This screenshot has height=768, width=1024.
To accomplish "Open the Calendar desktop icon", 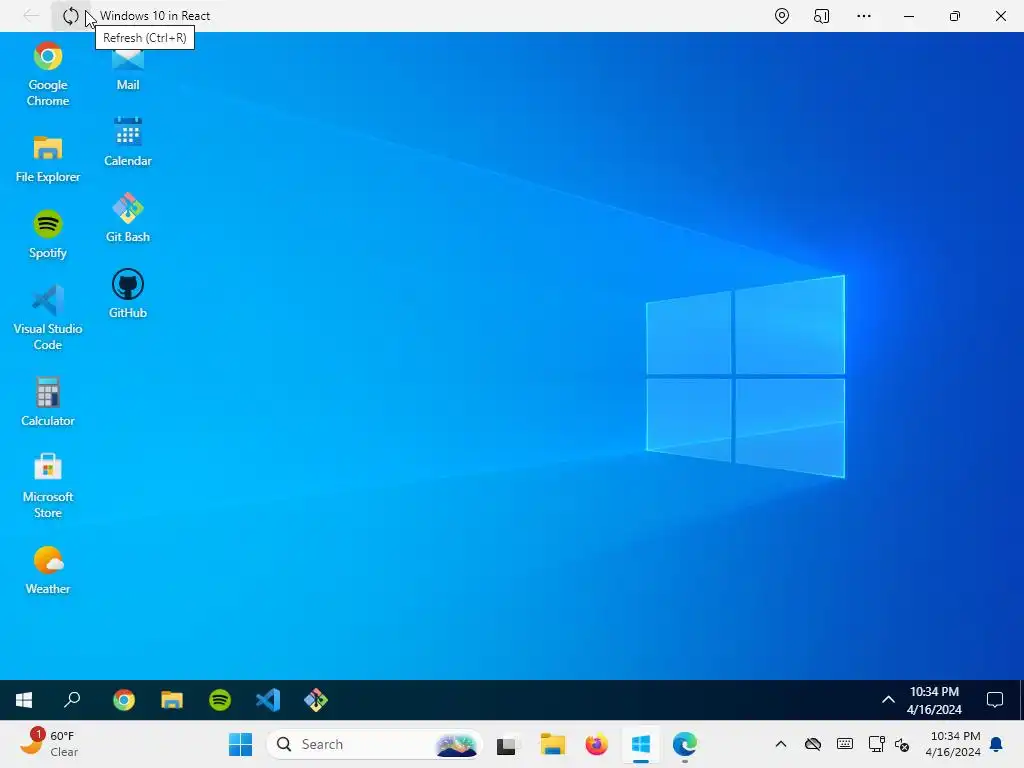I will 127,142.
